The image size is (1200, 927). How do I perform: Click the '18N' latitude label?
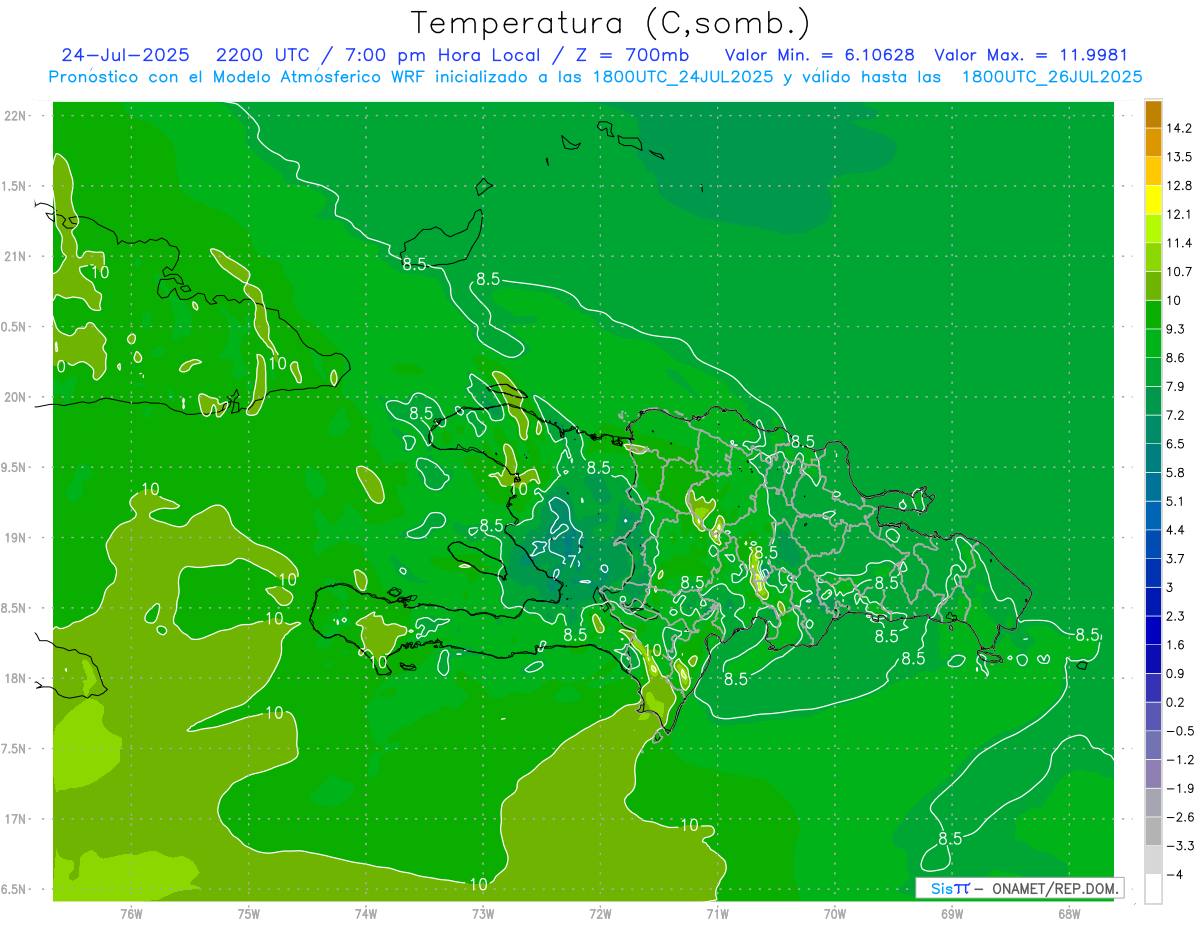coord(15,679)
